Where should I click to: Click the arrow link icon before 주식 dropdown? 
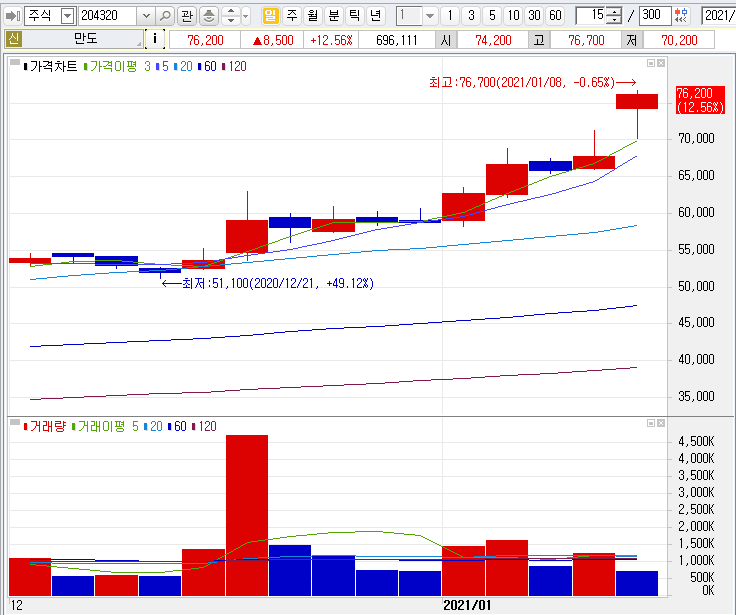[x=13, y=16]
